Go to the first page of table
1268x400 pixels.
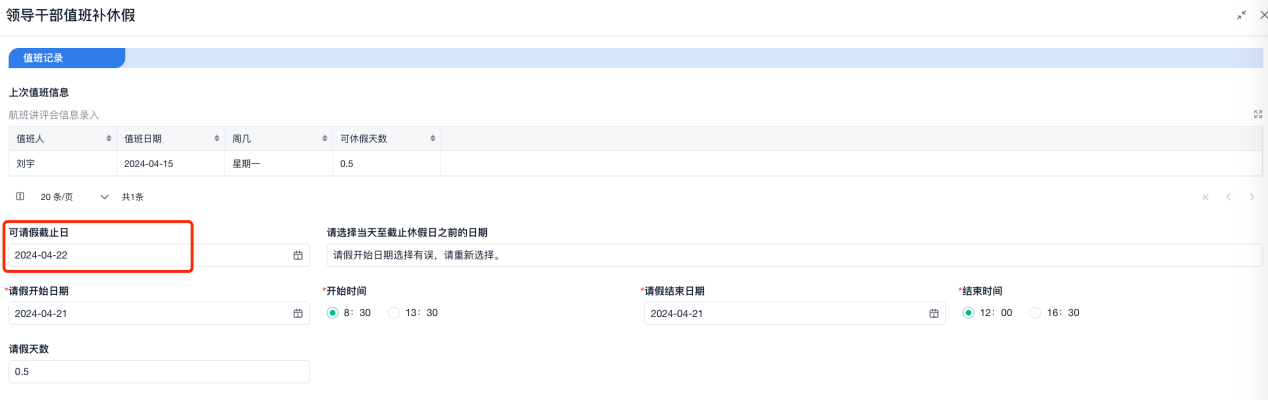[x=1206, y=197]
